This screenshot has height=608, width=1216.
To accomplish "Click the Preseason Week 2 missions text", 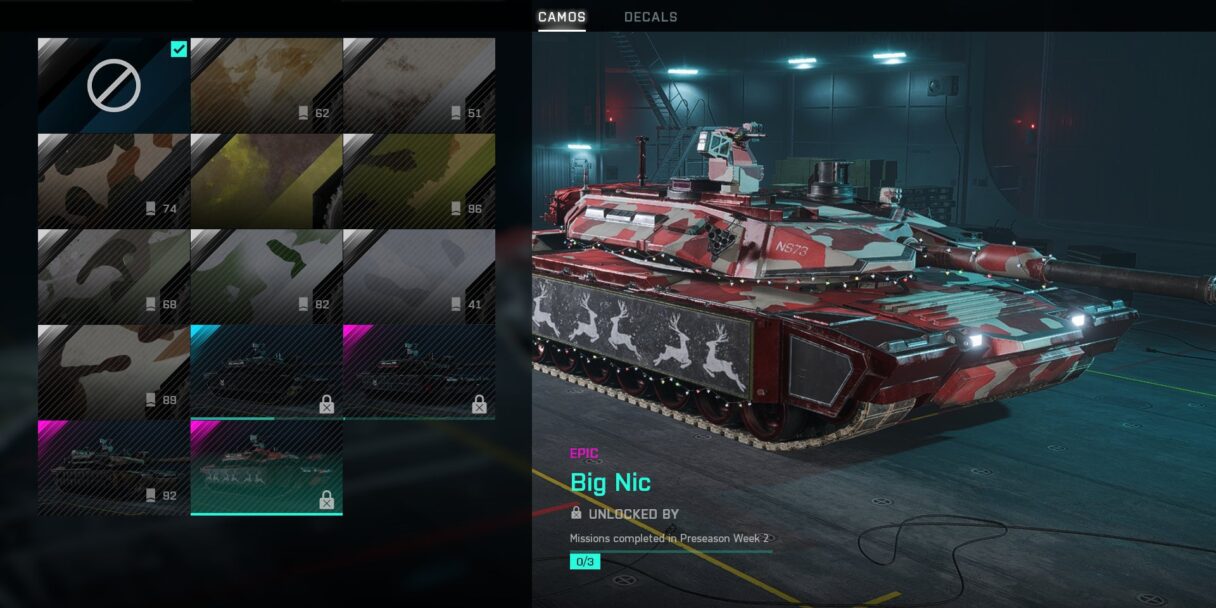I will (x=669, y=538).
